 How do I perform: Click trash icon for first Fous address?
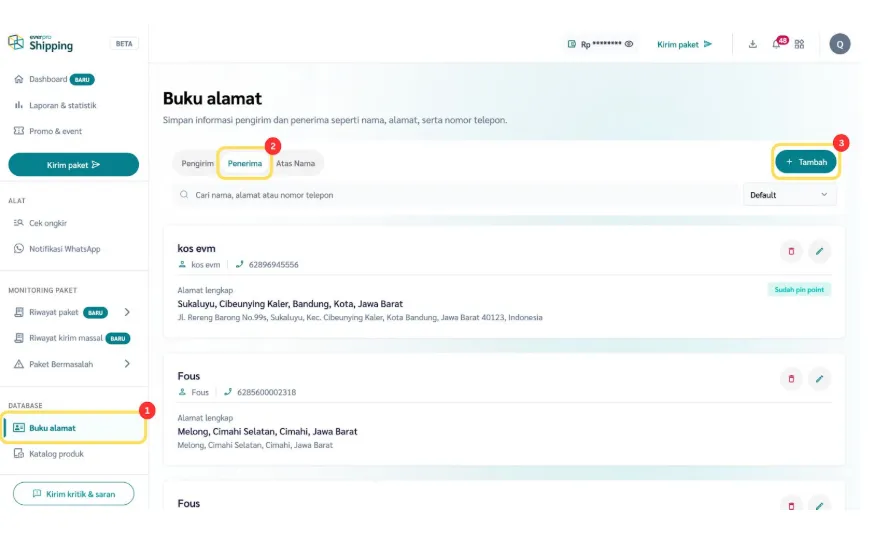791,379
